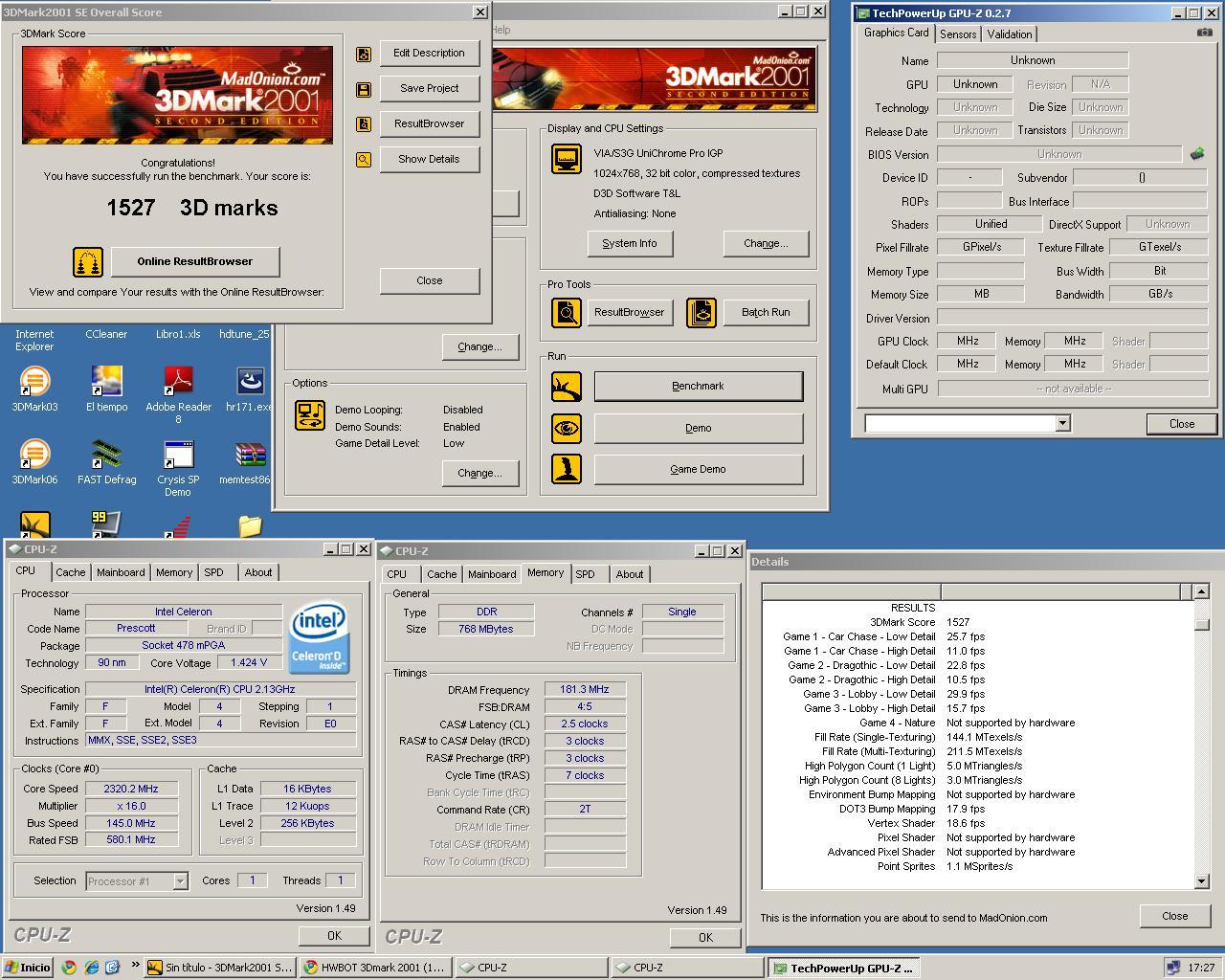This screenshot has width=1225, height=980.
Task: Select the SPD tab in right CPU-Z
Action: click(x=585, y=574)
